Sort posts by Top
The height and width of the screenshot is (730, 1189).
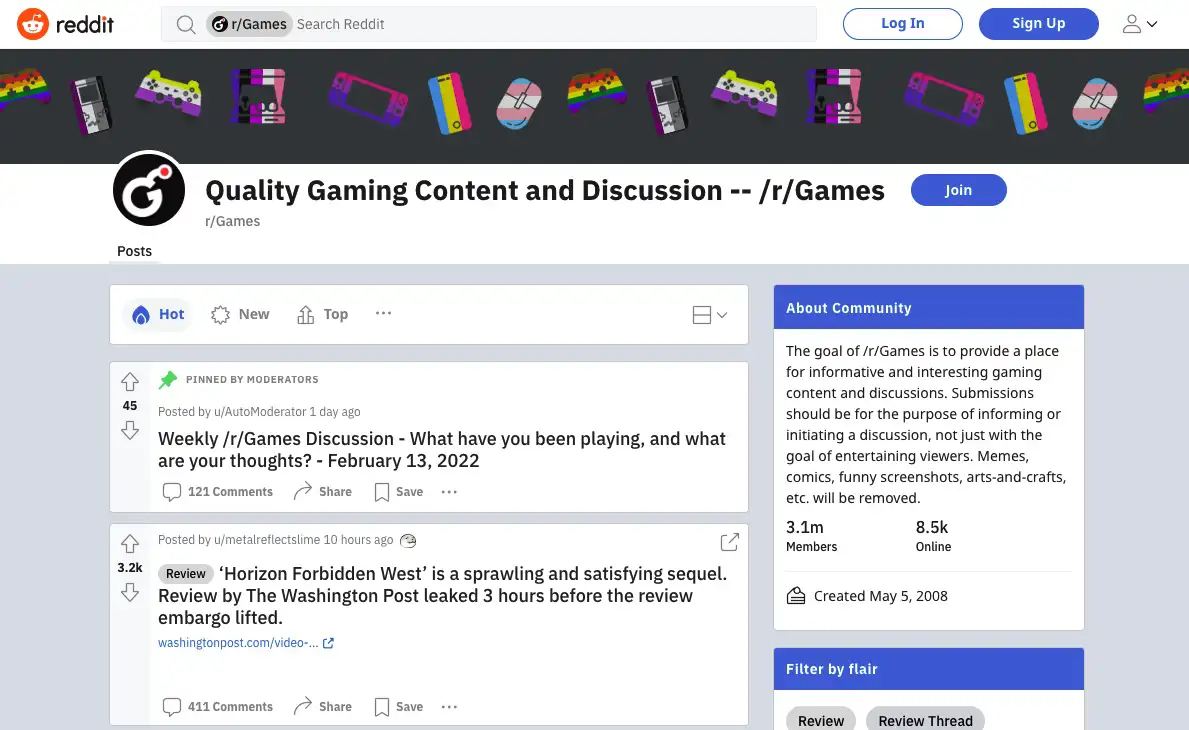coord(322,315)
